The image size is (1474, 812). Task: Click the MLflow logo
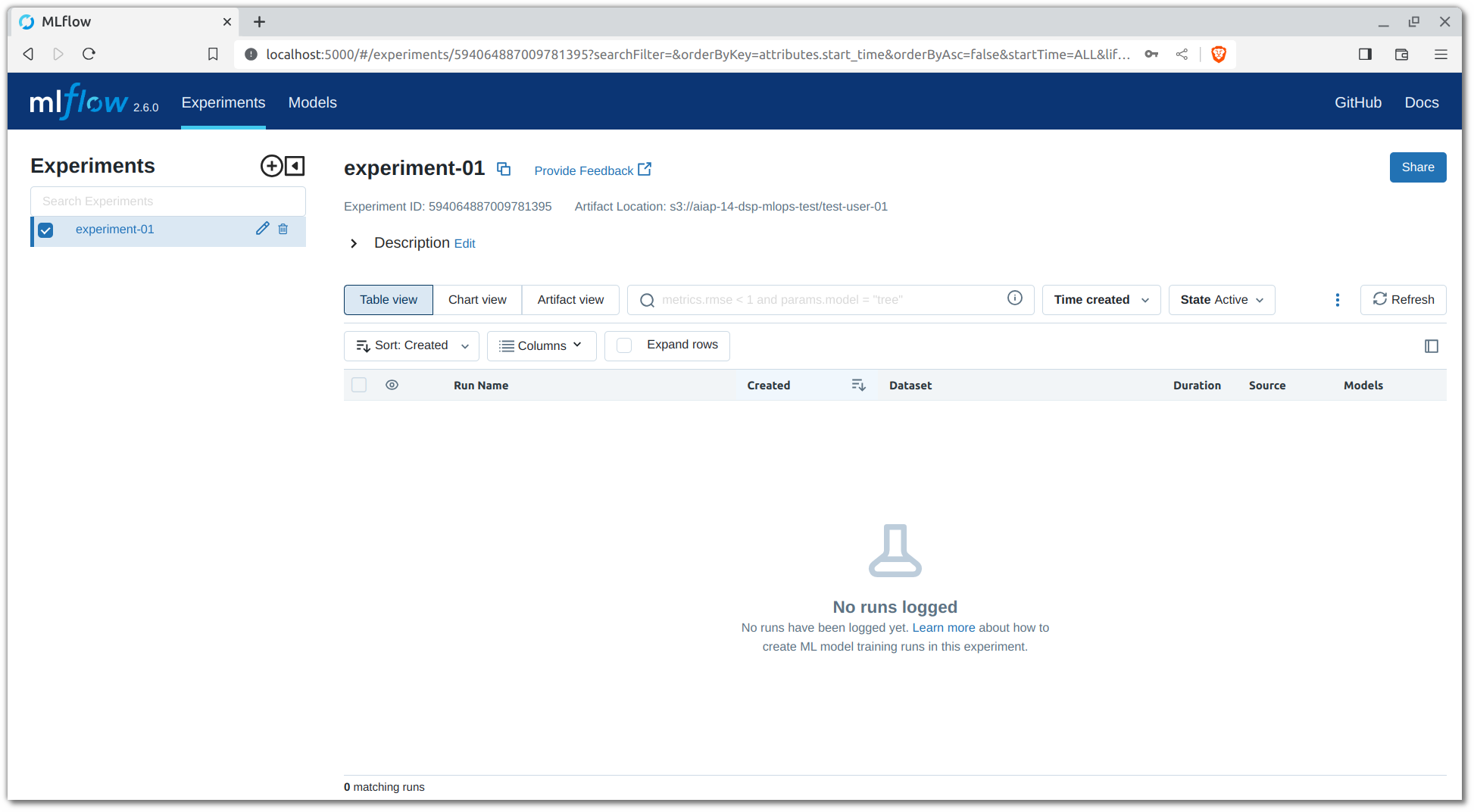79,101
